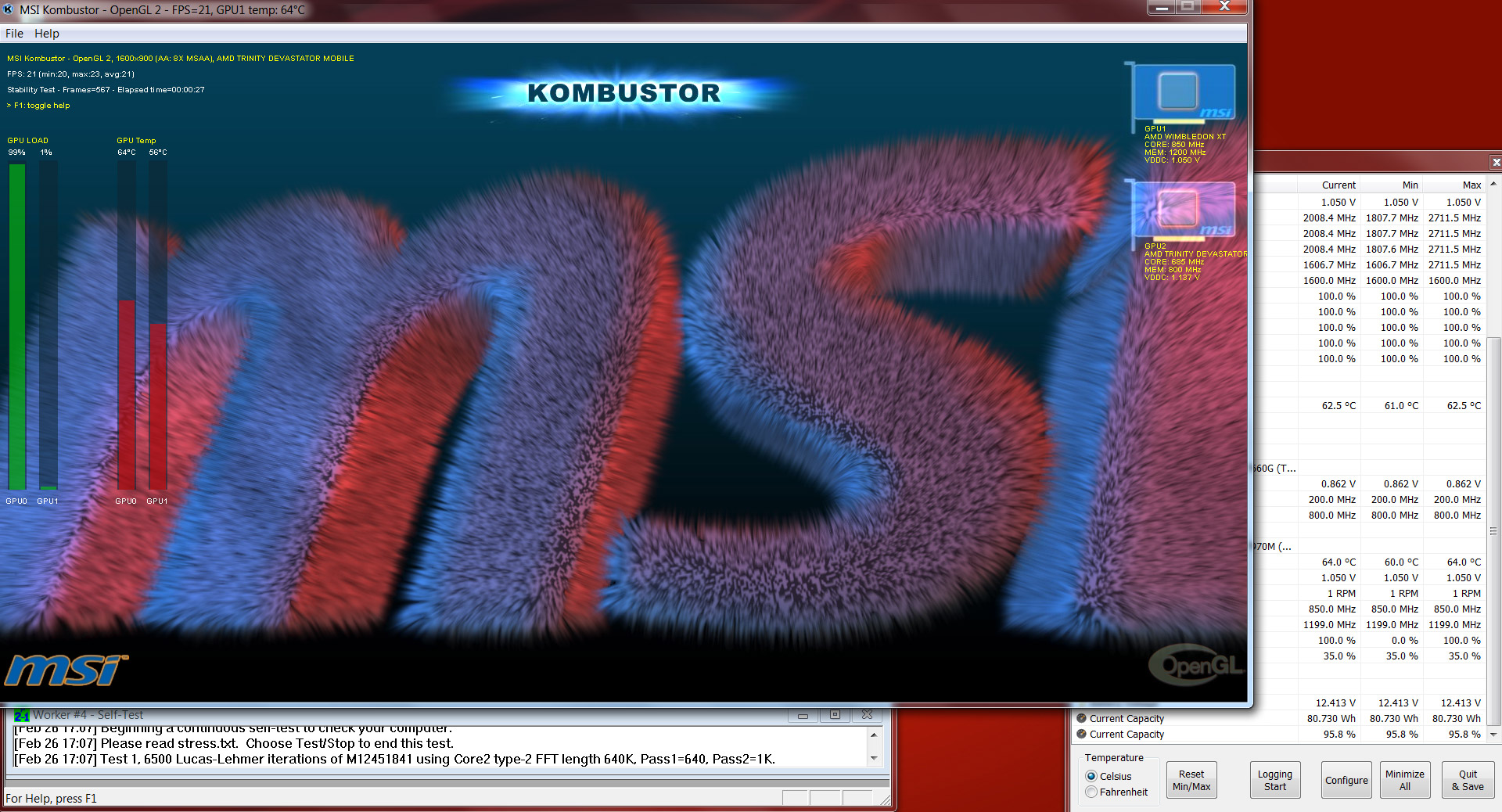Click the Reset Min/Max button
The image size is (1502, 812).
point(1191,780)
